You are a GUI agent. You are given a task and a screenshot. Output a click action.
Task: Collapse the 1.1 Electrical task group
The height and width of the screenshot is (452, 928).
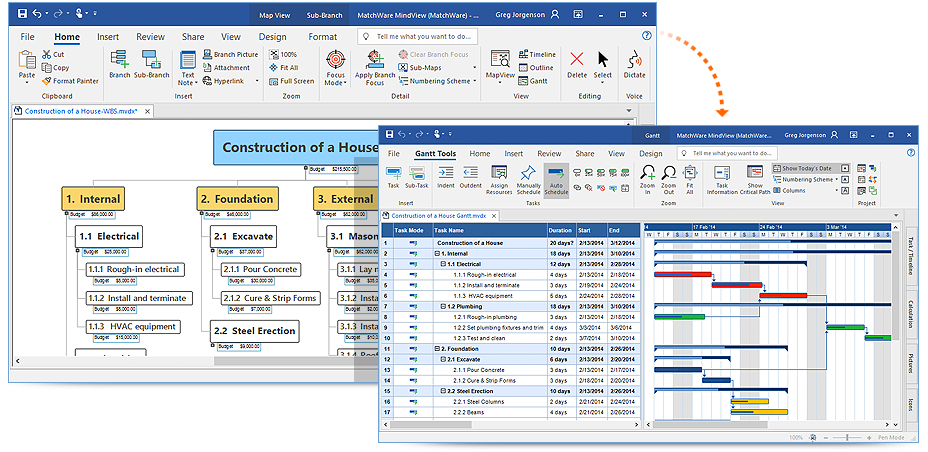point(443,264)
